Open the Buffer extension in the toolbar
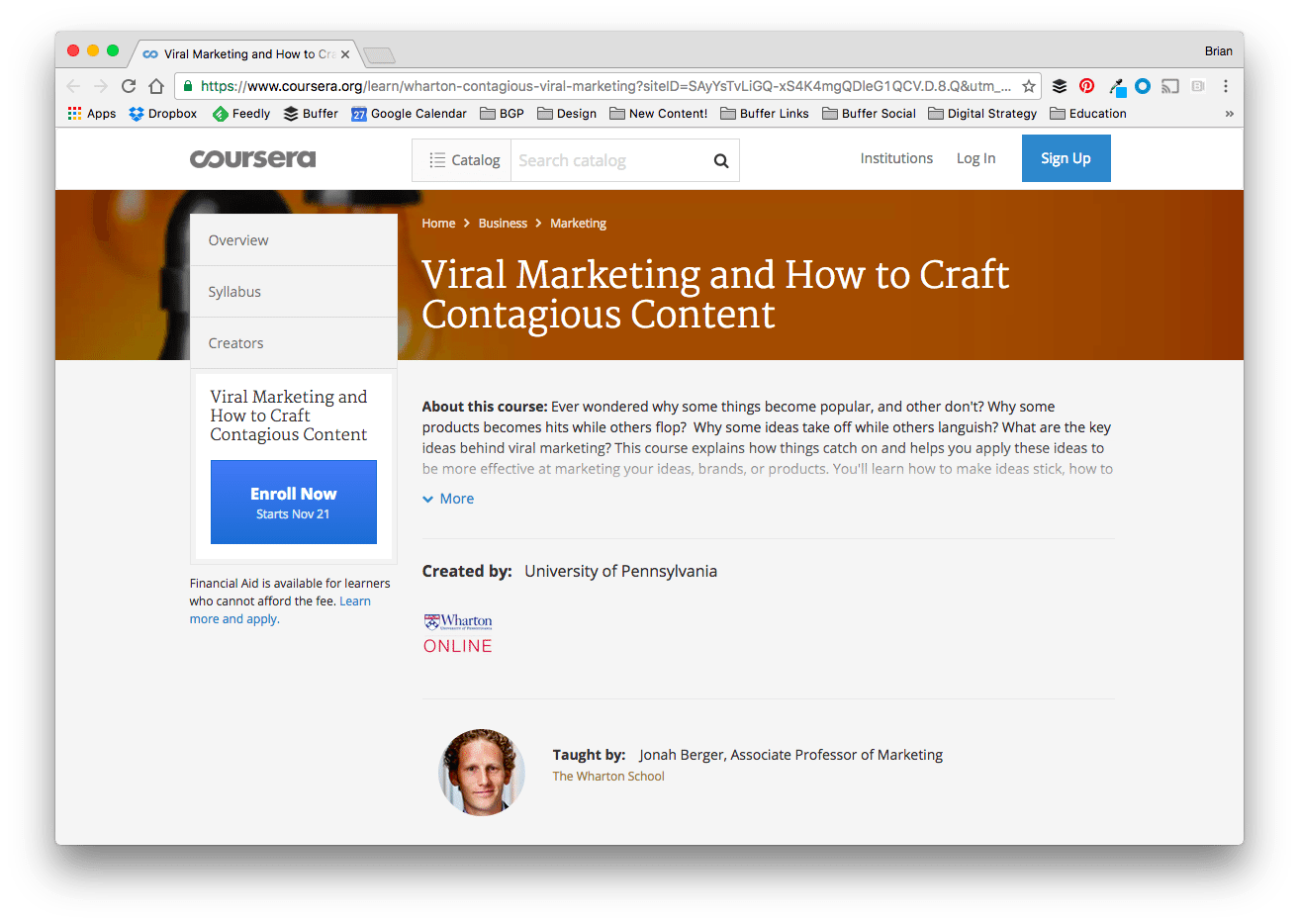The height and width of the screenshot is (924, 1299). [1059, 86]
